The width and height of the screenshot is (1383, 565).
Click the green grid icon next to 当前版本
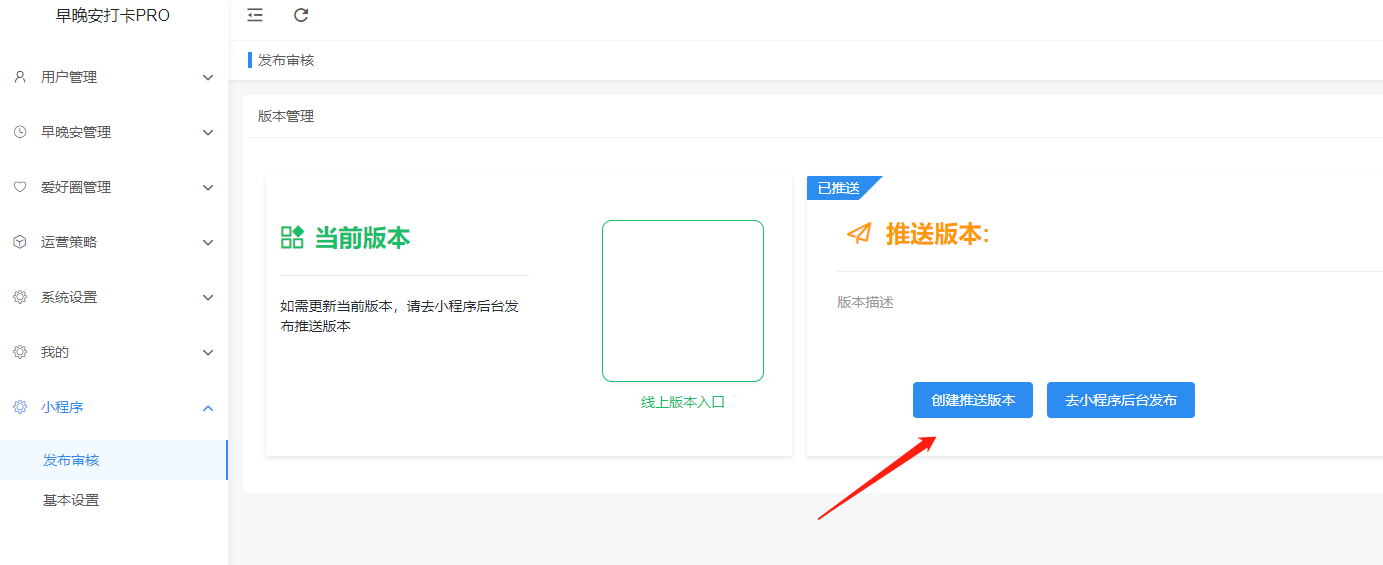point(292,237)
